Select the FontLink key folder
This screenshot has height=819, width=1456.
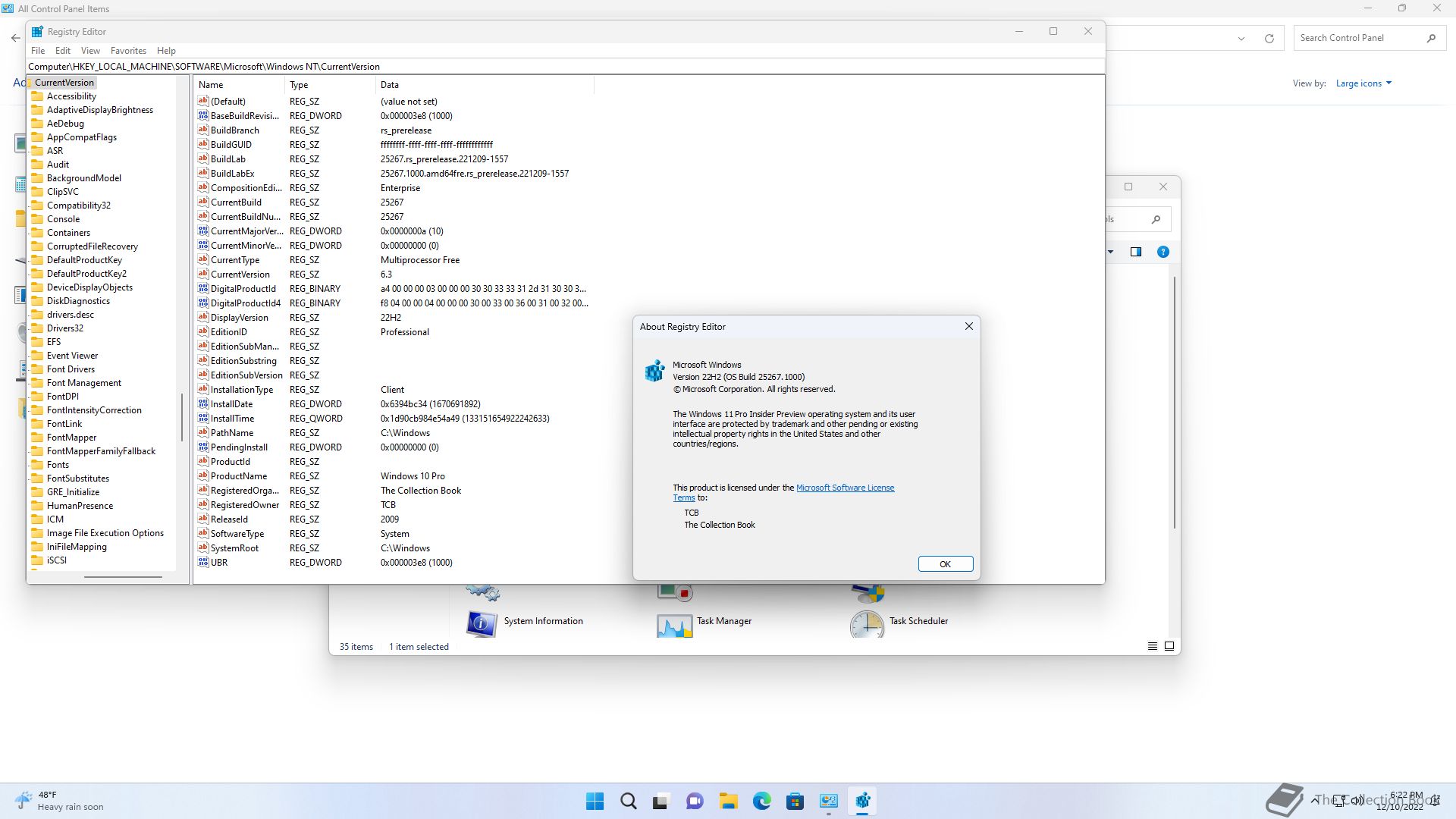click(x=64, y=424)
